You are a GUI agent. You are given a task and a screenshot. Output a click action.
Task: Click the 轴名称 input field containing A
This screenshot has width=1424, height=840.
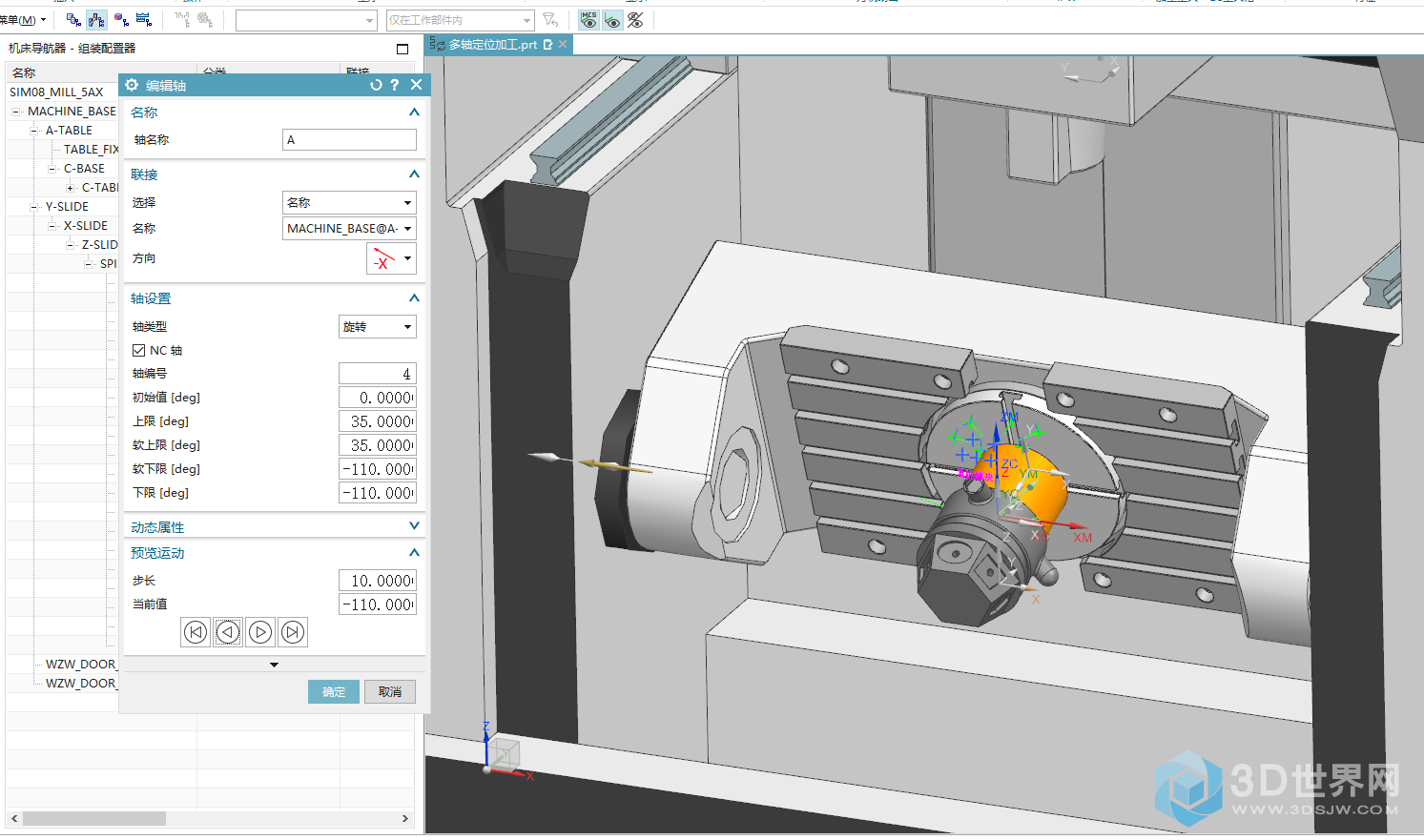[x=349, y=140]
